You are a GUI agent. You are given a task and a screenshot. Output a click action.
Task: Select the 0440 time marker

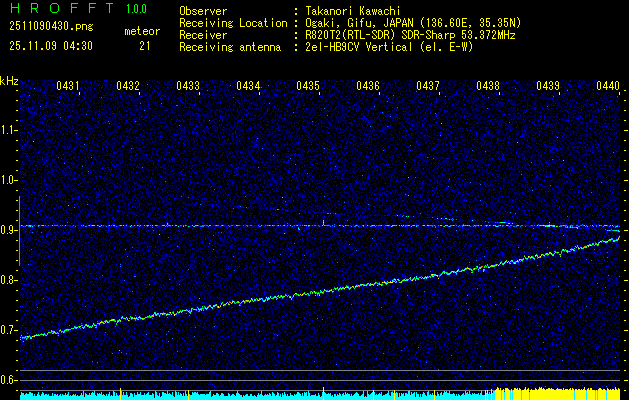pyautogui.click(x=608, y=87)
